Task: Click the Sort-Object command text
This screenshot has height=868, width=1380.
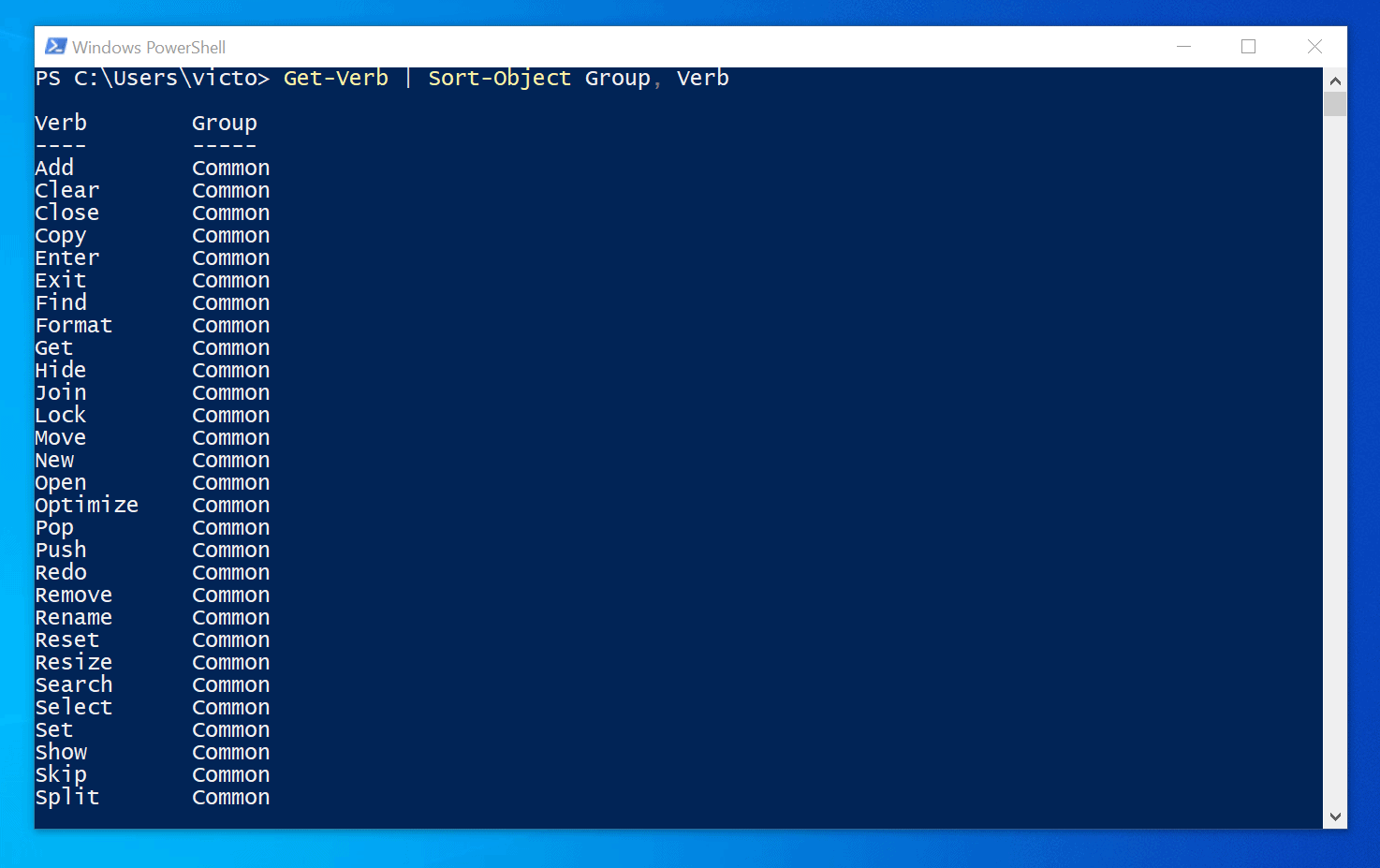Action: pos(499,78)
